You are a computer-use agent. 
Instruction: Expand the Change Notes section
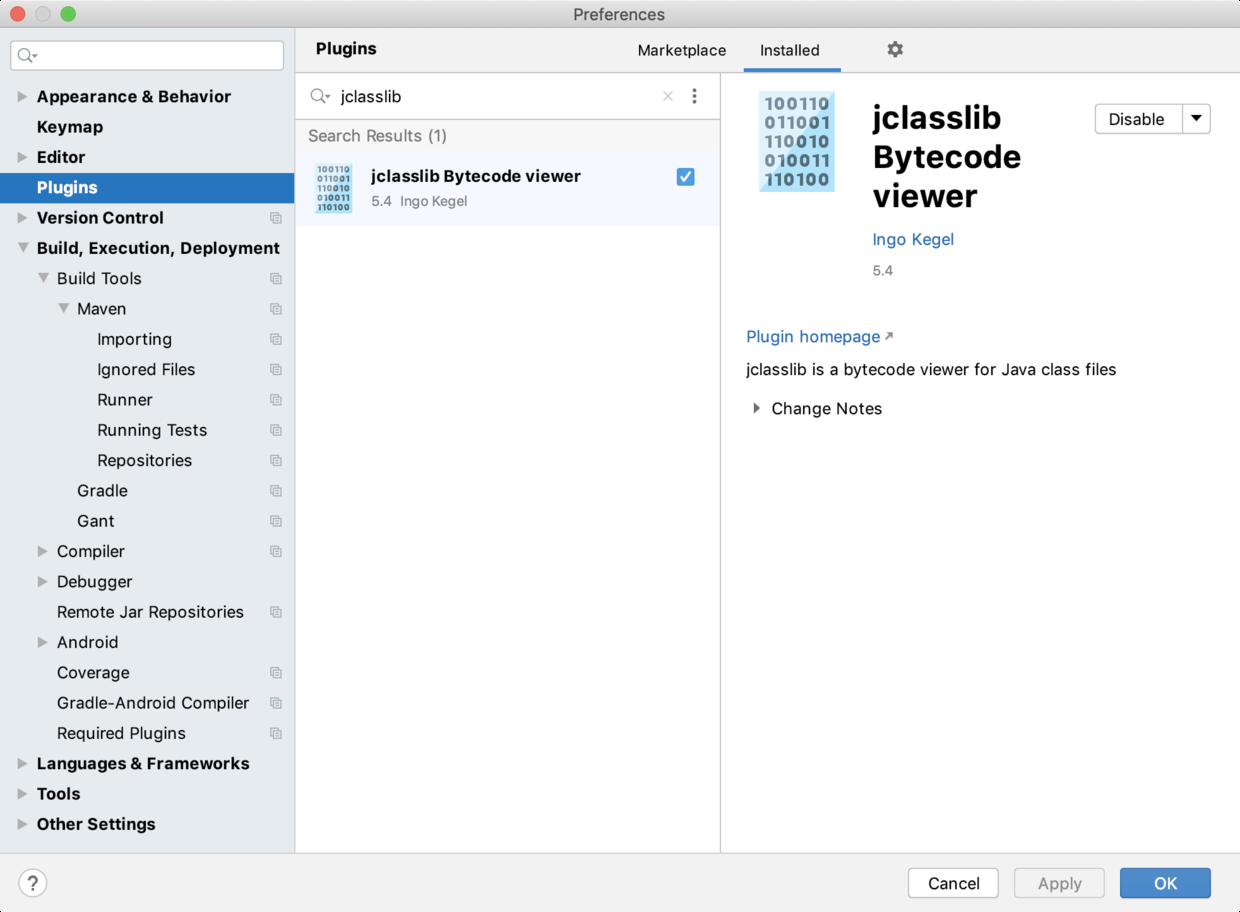pos(757,408)
